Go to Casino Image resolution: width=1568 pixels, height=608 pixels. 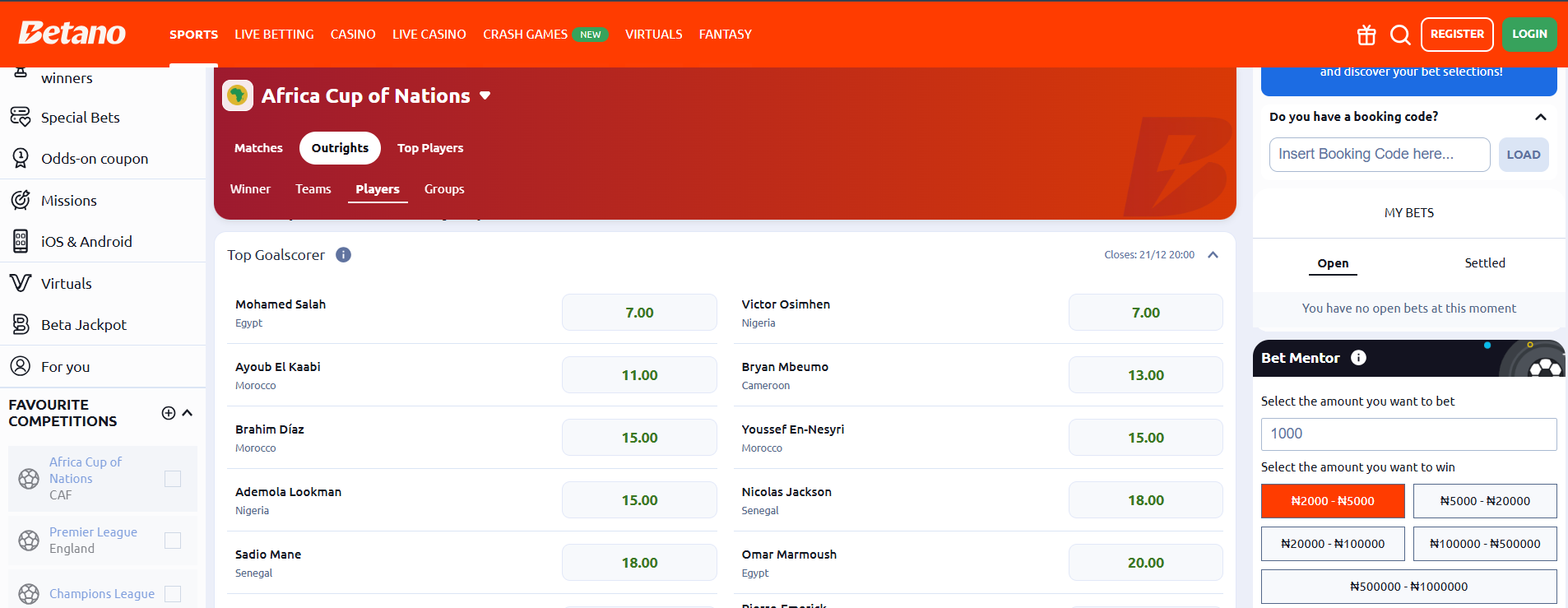click(x=353, y=35)
